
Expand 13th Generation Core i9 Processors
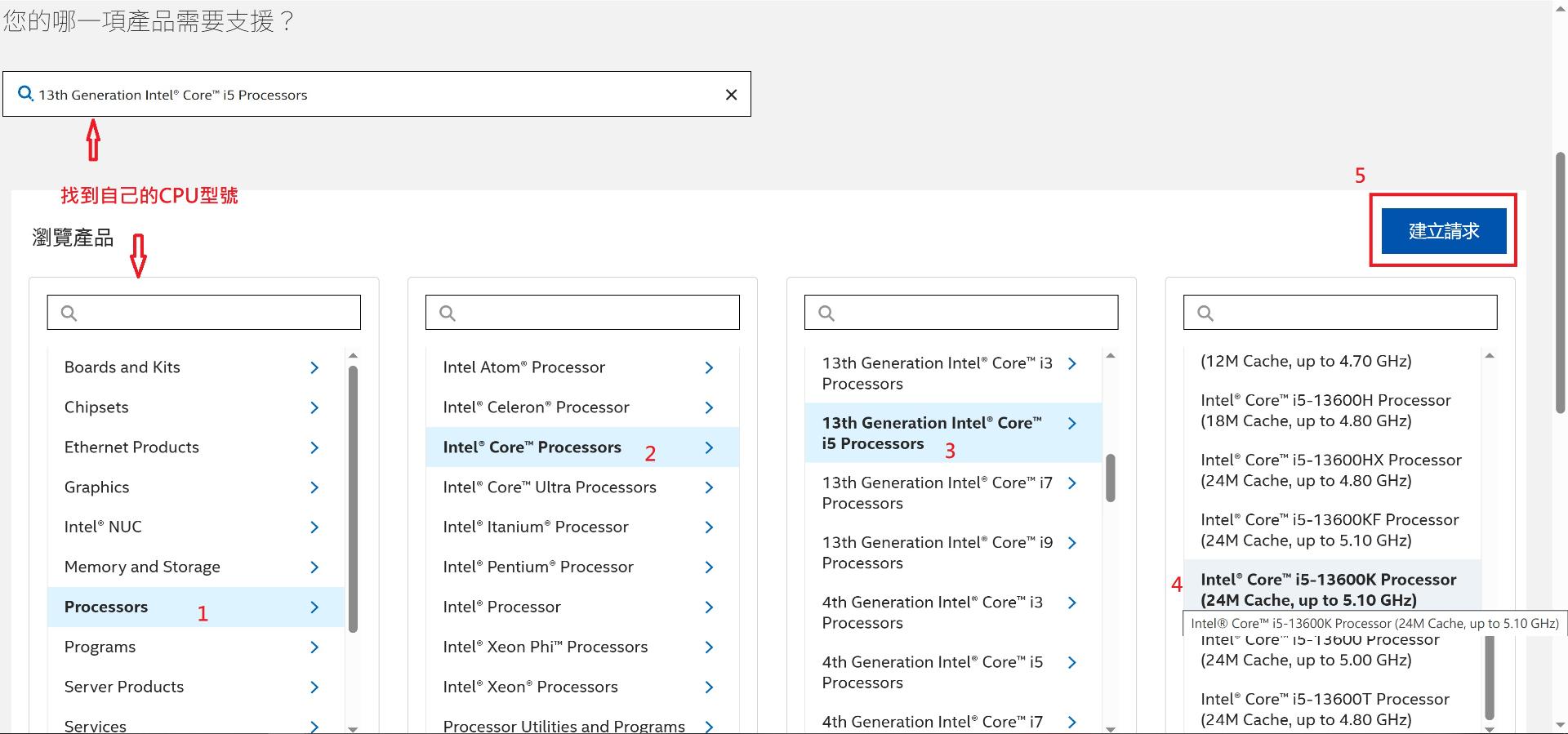click(1072, 543)
